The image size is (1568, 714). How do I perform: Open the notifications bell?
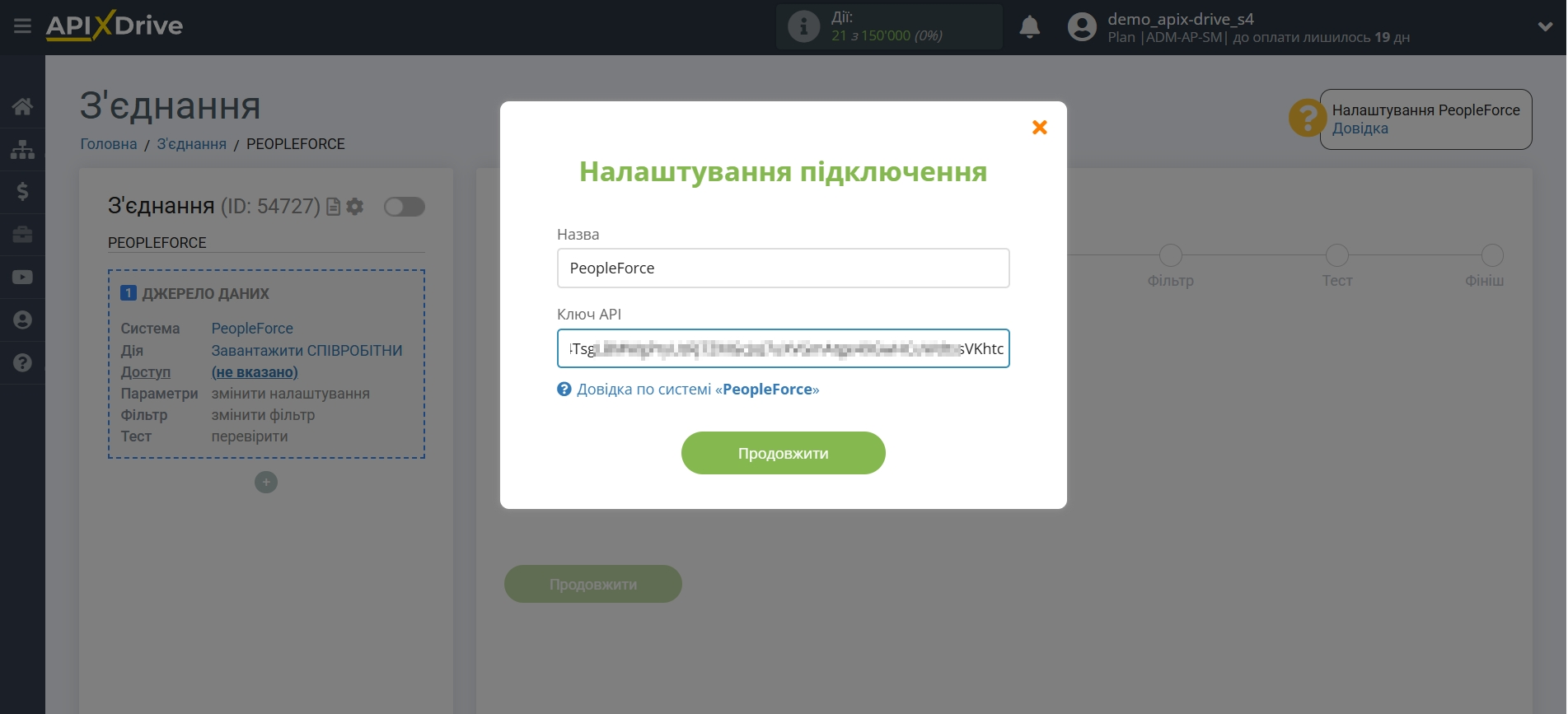coord(1029,27)
